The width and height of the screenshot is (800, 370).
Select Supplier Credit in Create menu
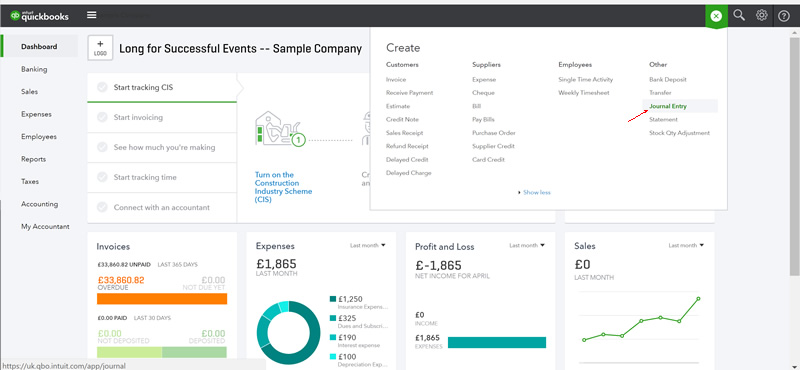pyautogui.click(x=493, y=146)
